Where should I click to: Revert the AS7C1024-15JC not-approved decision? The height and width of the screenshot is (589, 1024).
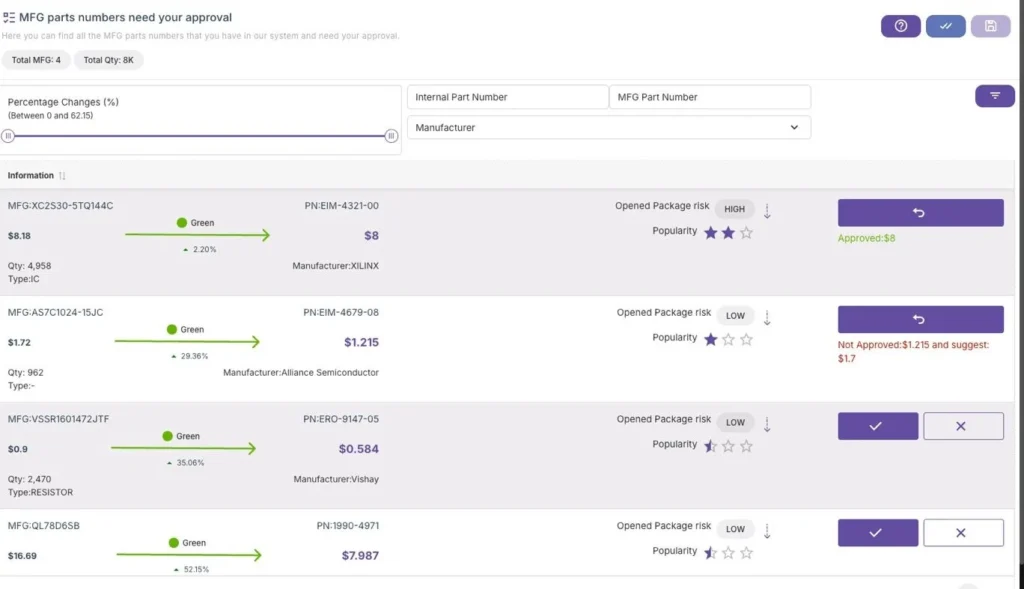[x=920, y=320]
